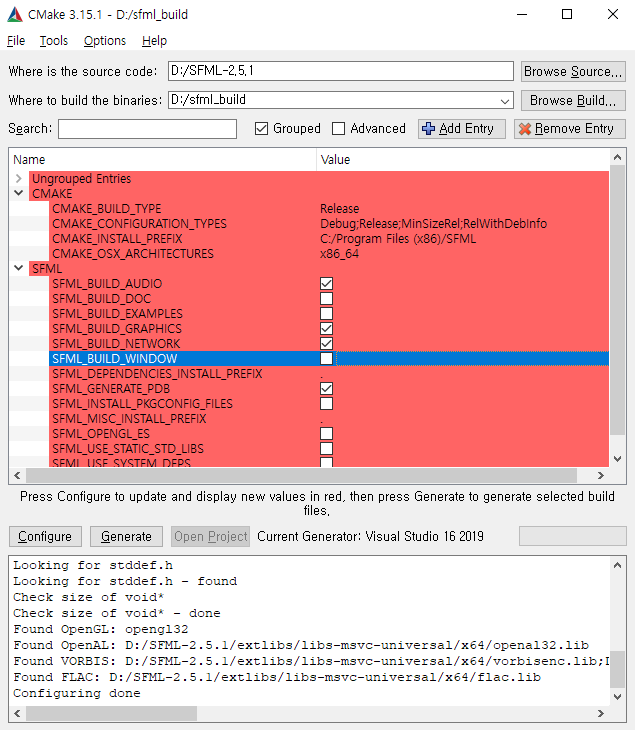The height and width of the screenshot is (730, 635).
Task: Click the Configure button
Action: click(45, 536)
